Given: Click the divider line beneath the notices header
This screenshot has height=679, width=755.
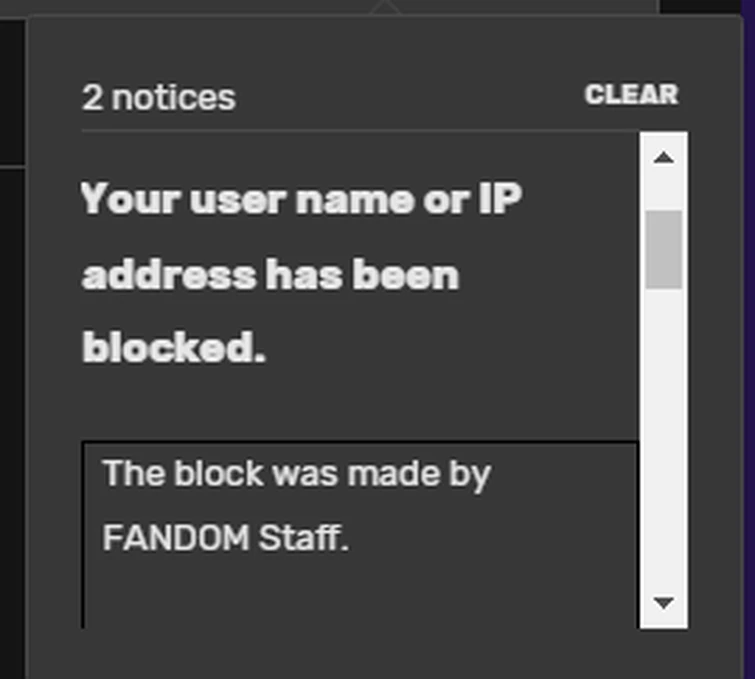Looking at the screenshot, I should [x=360, y=131].
